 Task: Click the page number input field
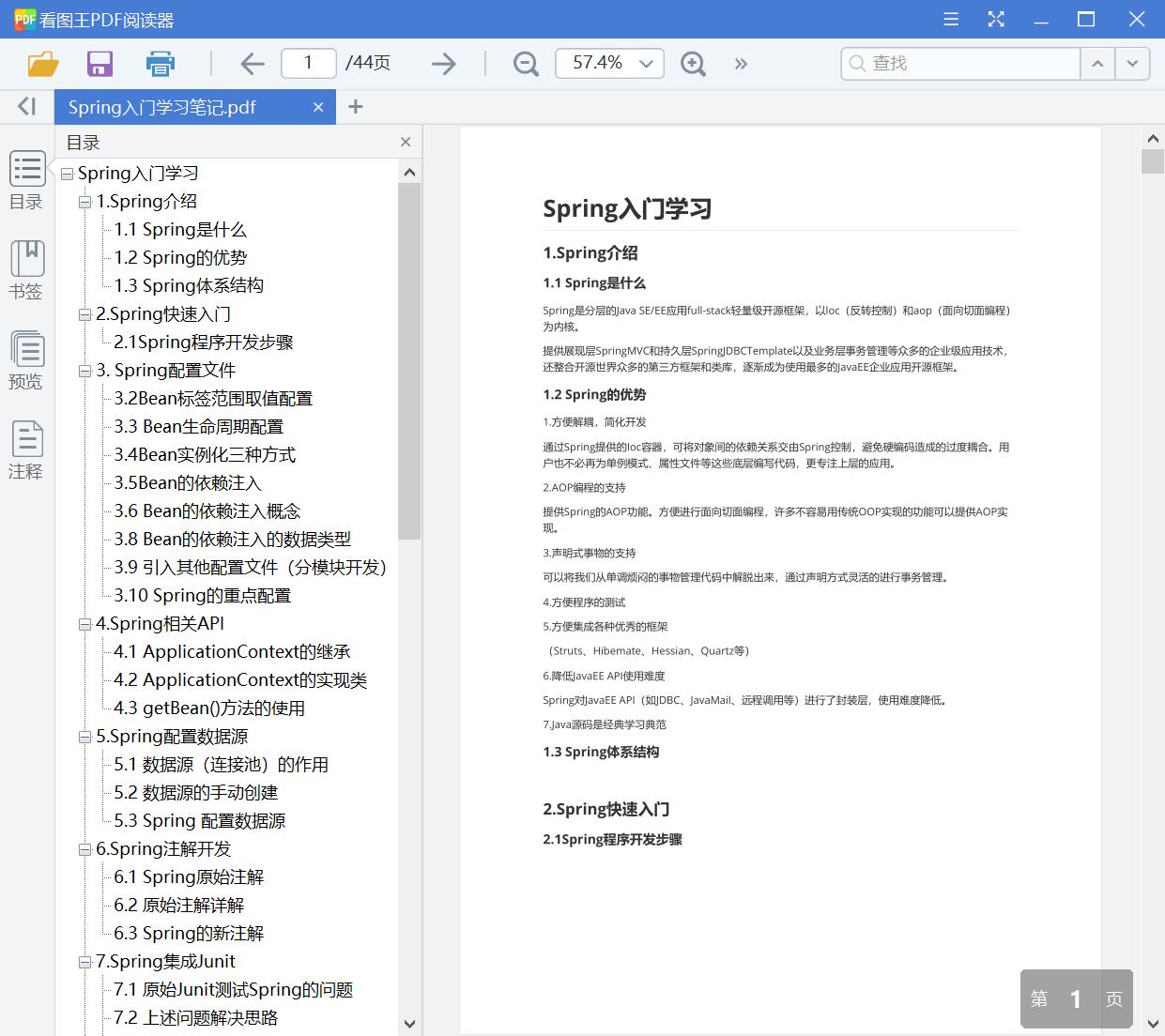(308, 63)
